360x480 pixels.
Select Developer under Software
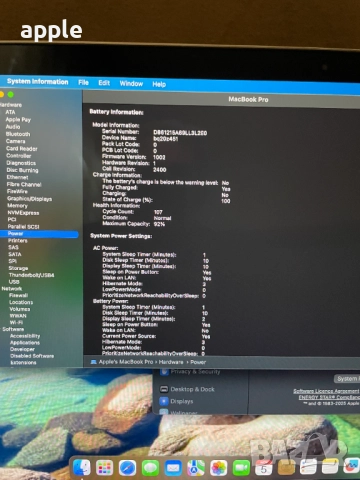coord(22,349)
